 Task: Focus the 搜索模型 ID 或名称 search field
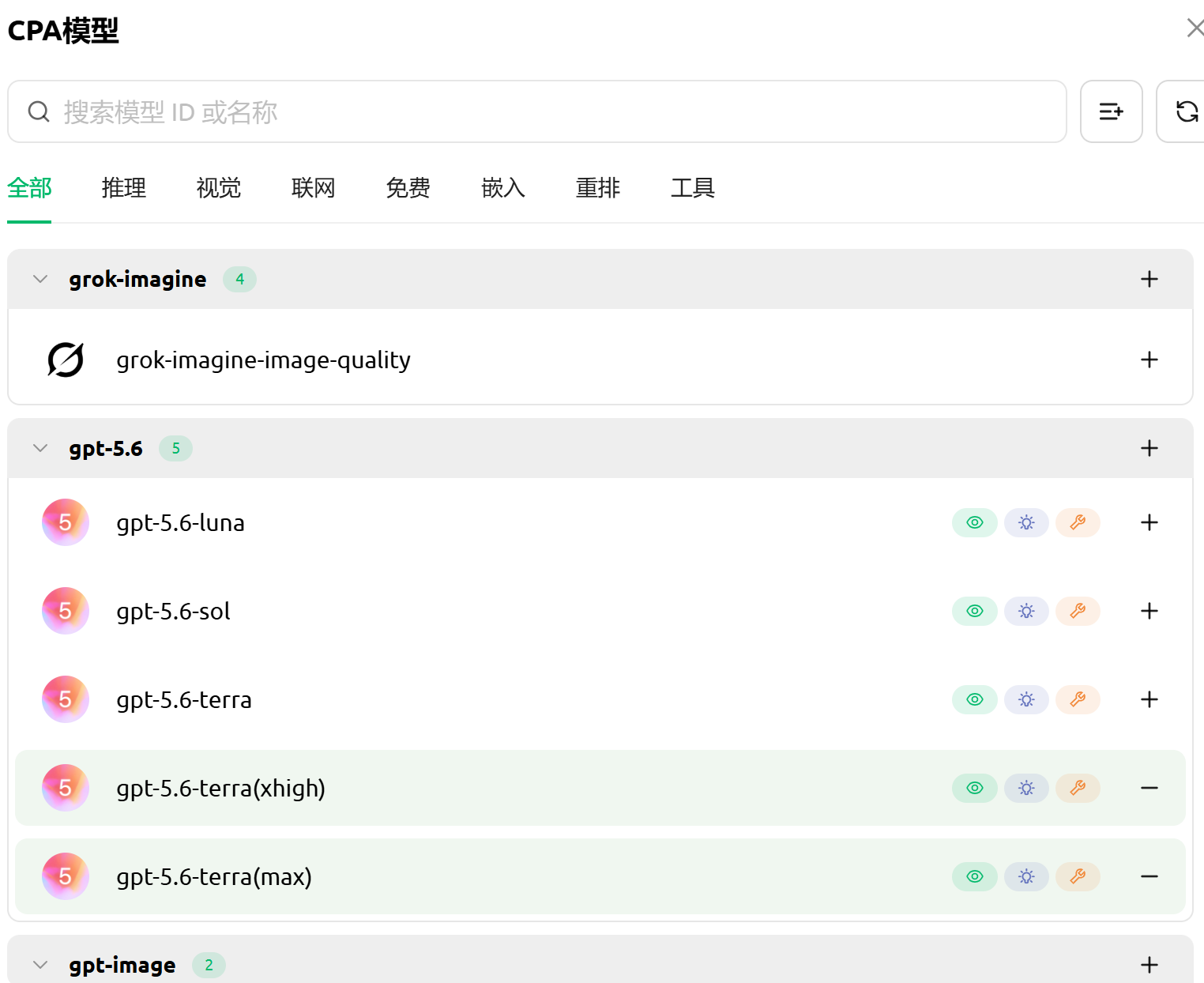[537, 111]
